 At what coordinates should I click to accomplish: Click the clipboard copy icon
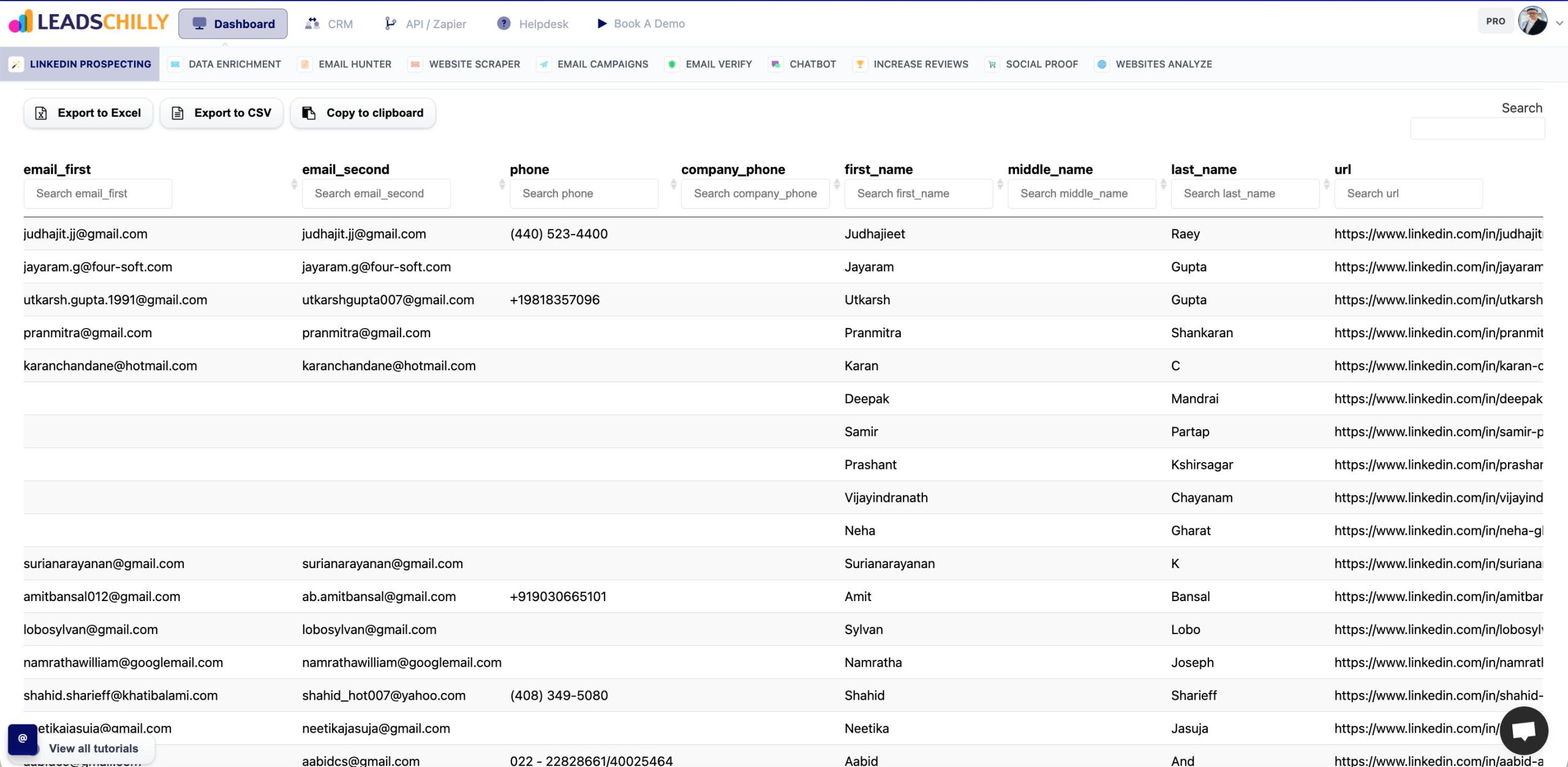click(309, 113)
